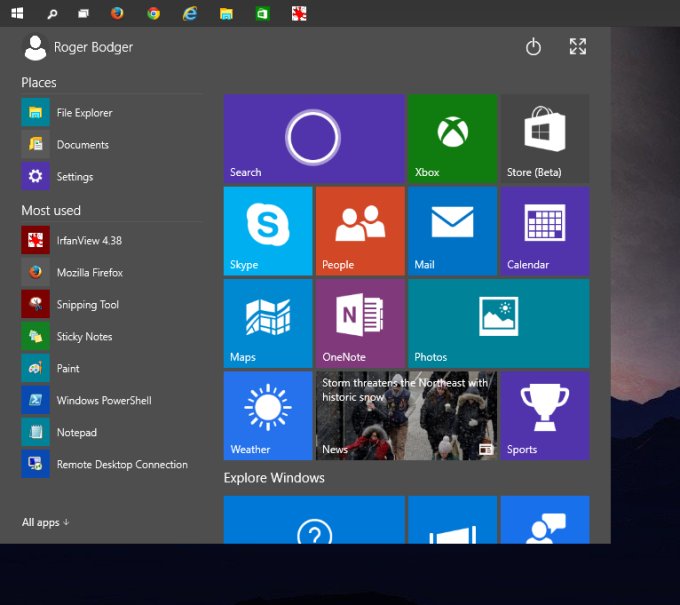Viewport: 680px width, 605px height.
Task: Open the Roger Bodger account menu
Action: (78, 47)
